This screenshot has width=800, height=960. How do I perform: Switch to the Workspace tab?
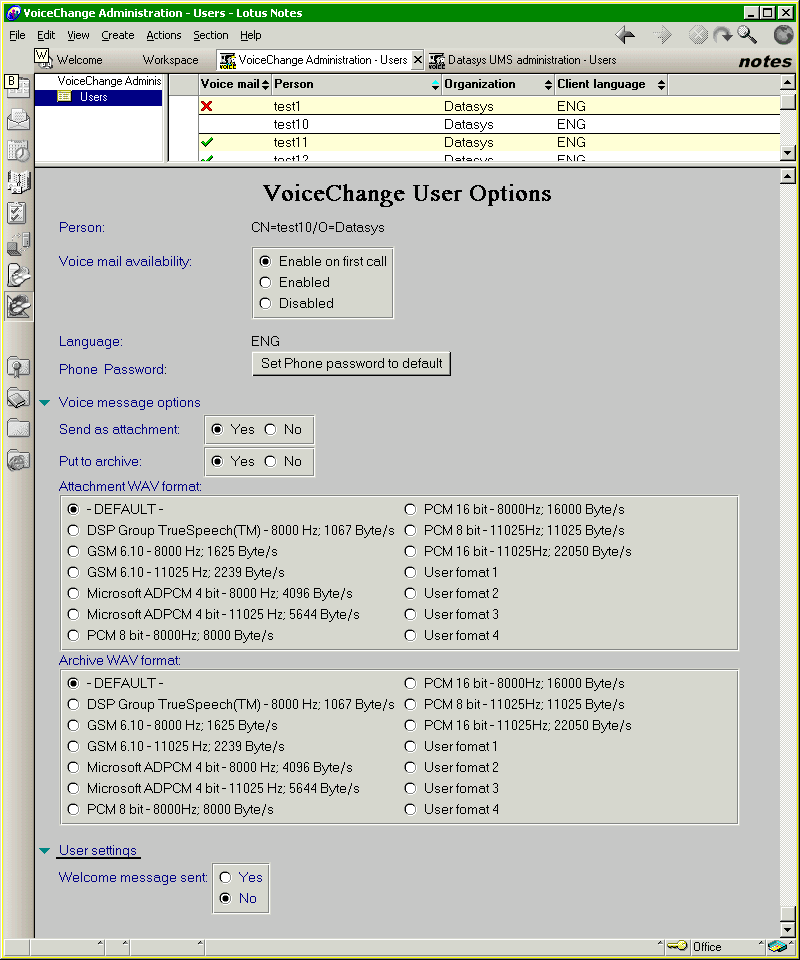coord(170,60)
